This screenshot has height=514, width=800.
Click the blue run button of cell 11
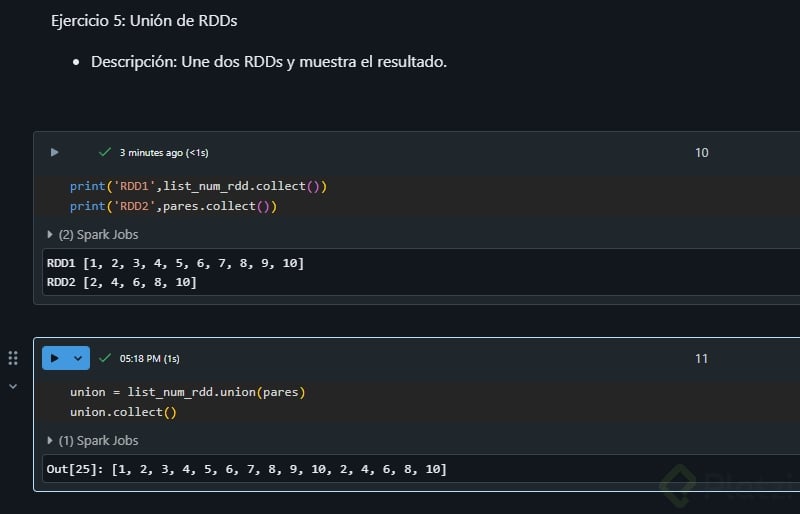coord(55,358)
